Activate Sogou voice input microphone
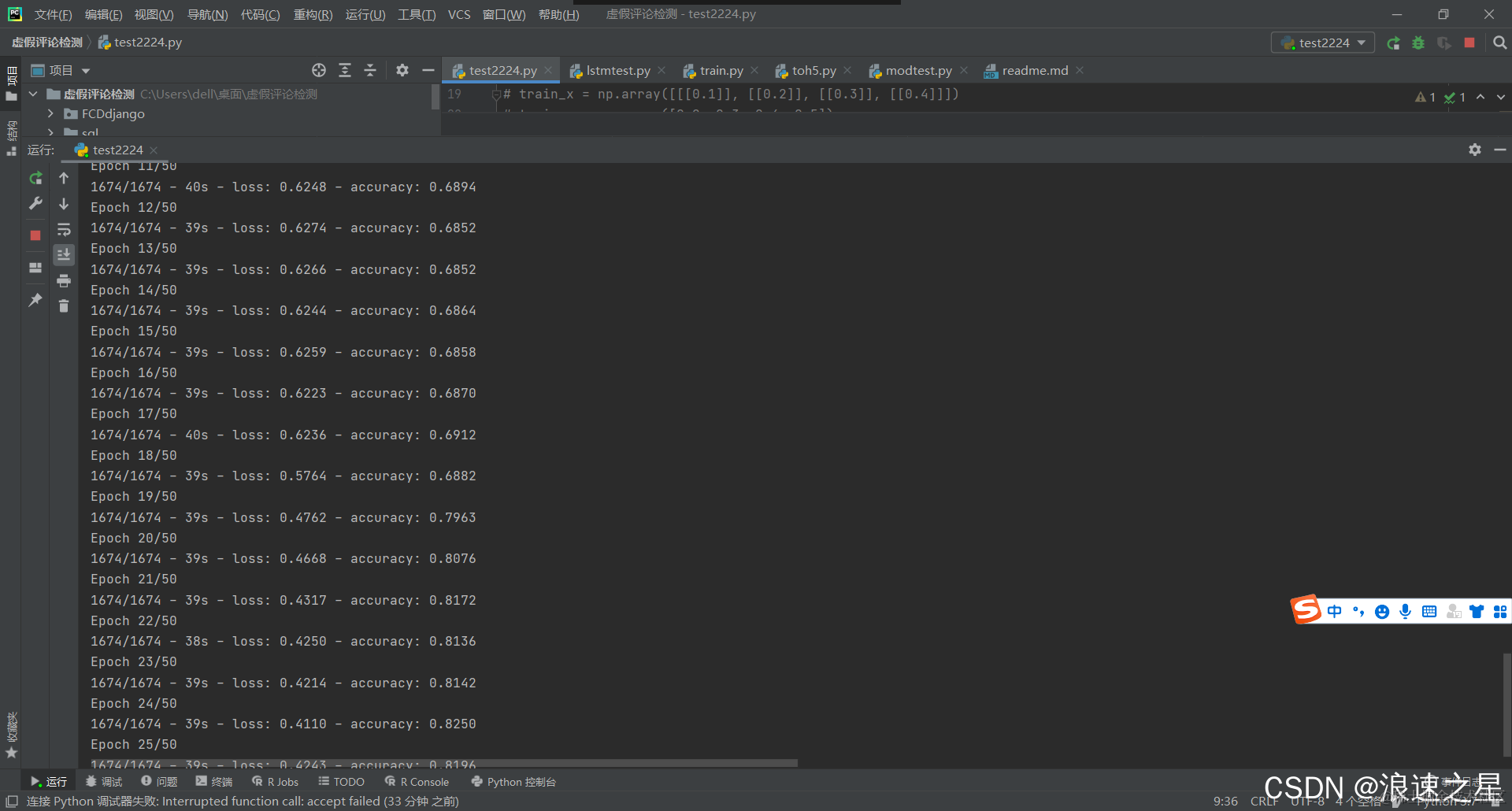1512x811 pixels. click(x=1406, y=612)
